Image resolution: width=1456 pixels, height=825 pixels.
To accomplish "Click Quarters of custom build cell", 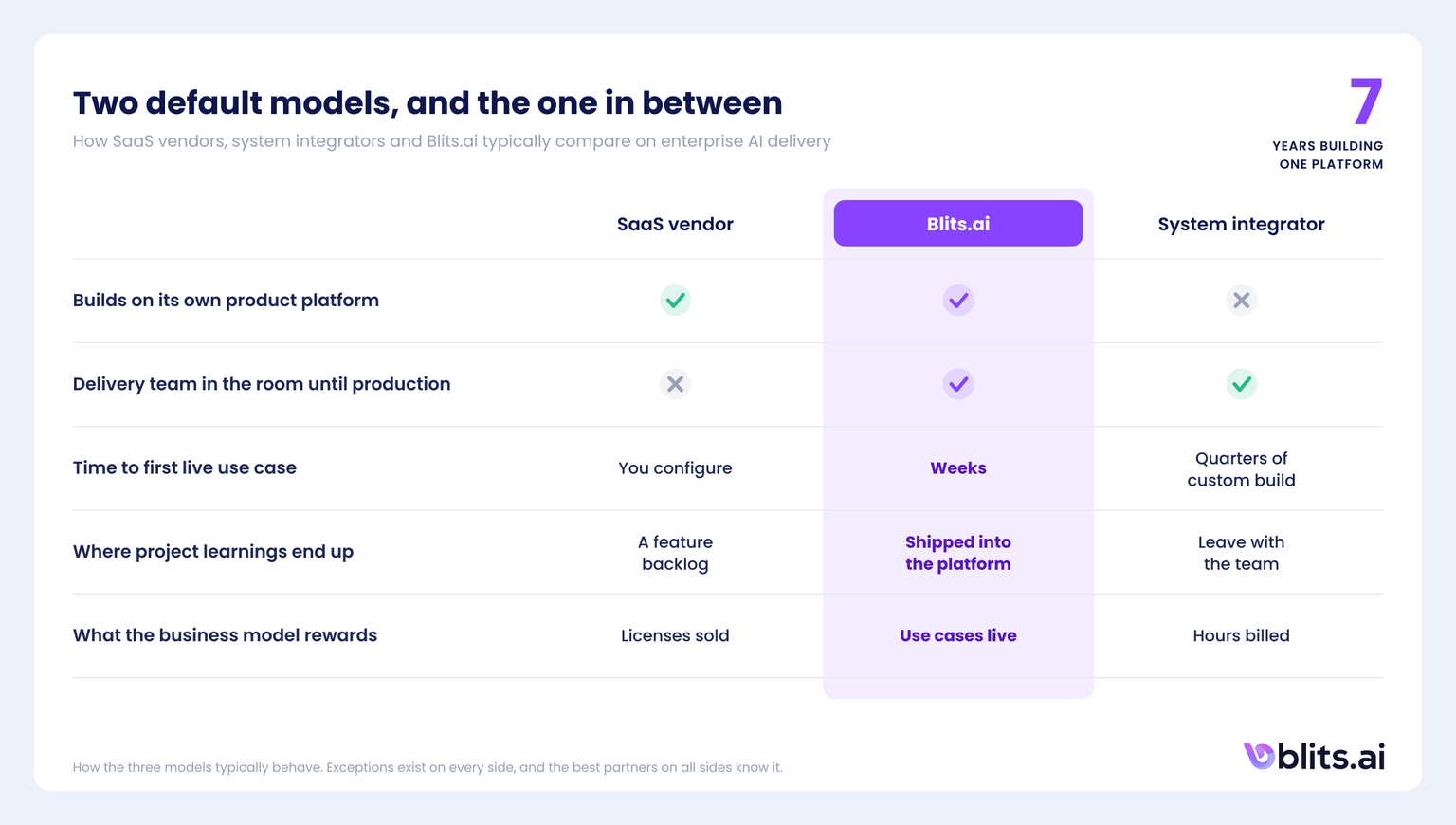I will [x=1241, y=469].
